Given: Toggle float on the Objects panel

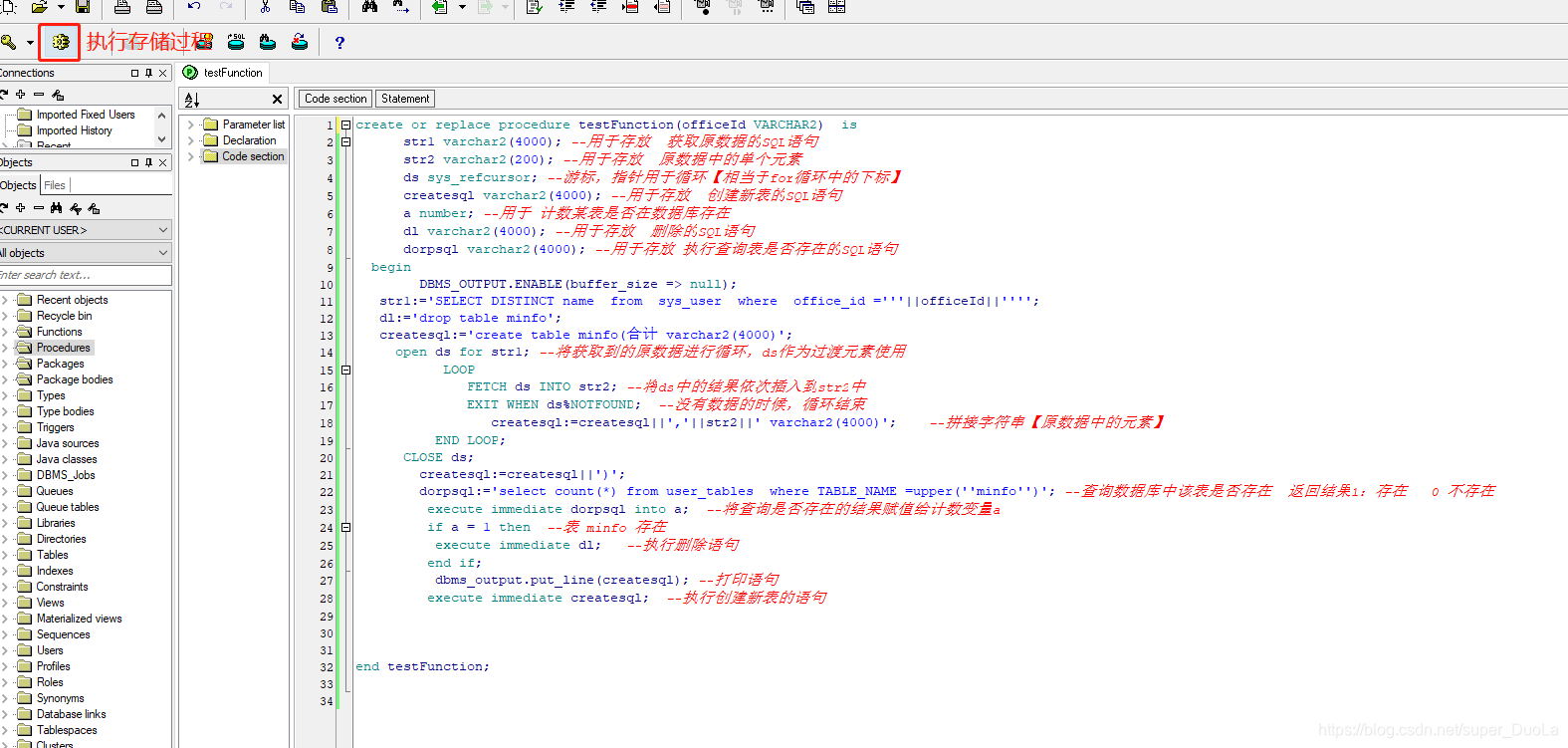Looking at the screenshot, I should (x=134, y=162).
